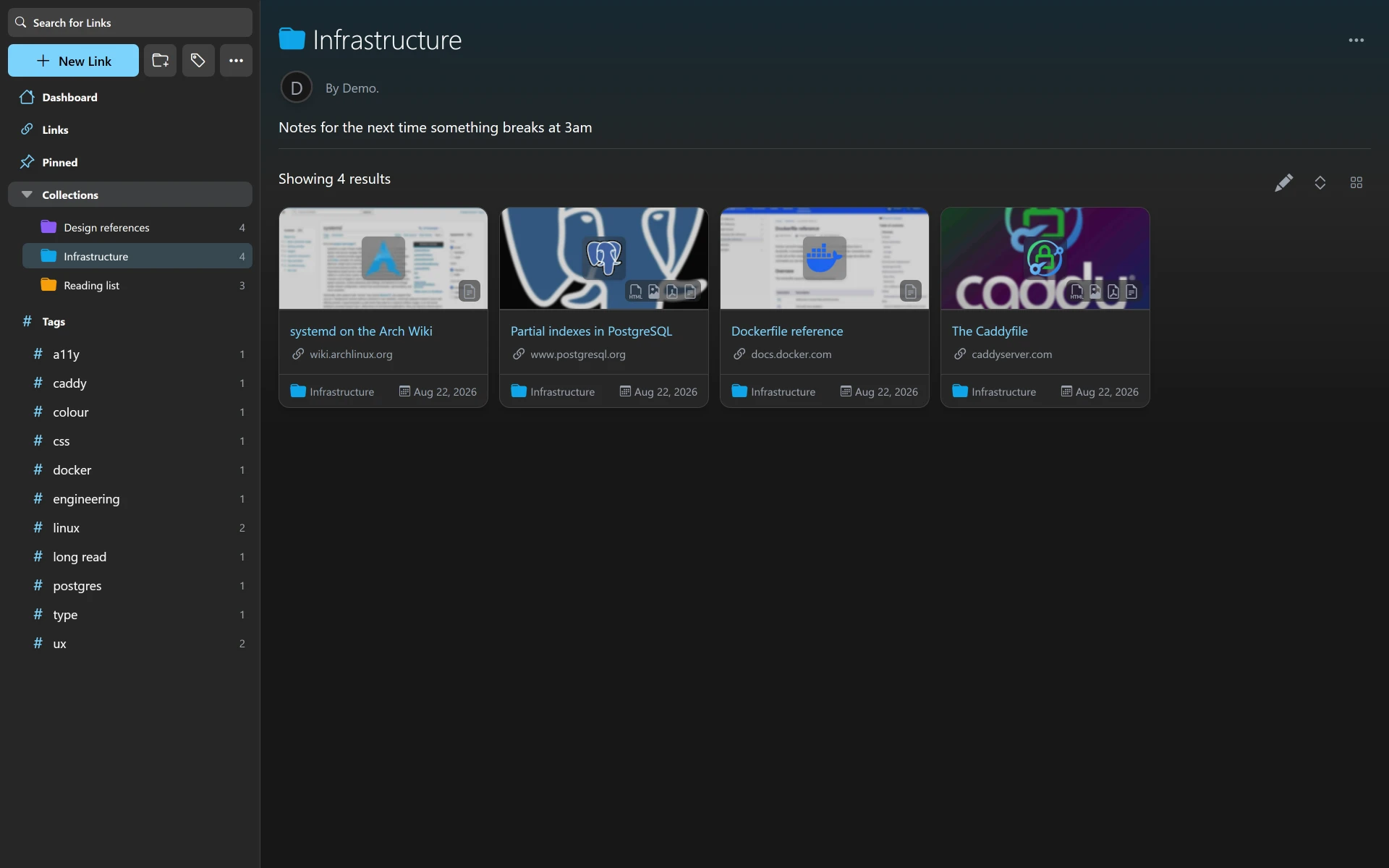Open the Pinned page
The image size is (1389, 868).
click(130, 162)
